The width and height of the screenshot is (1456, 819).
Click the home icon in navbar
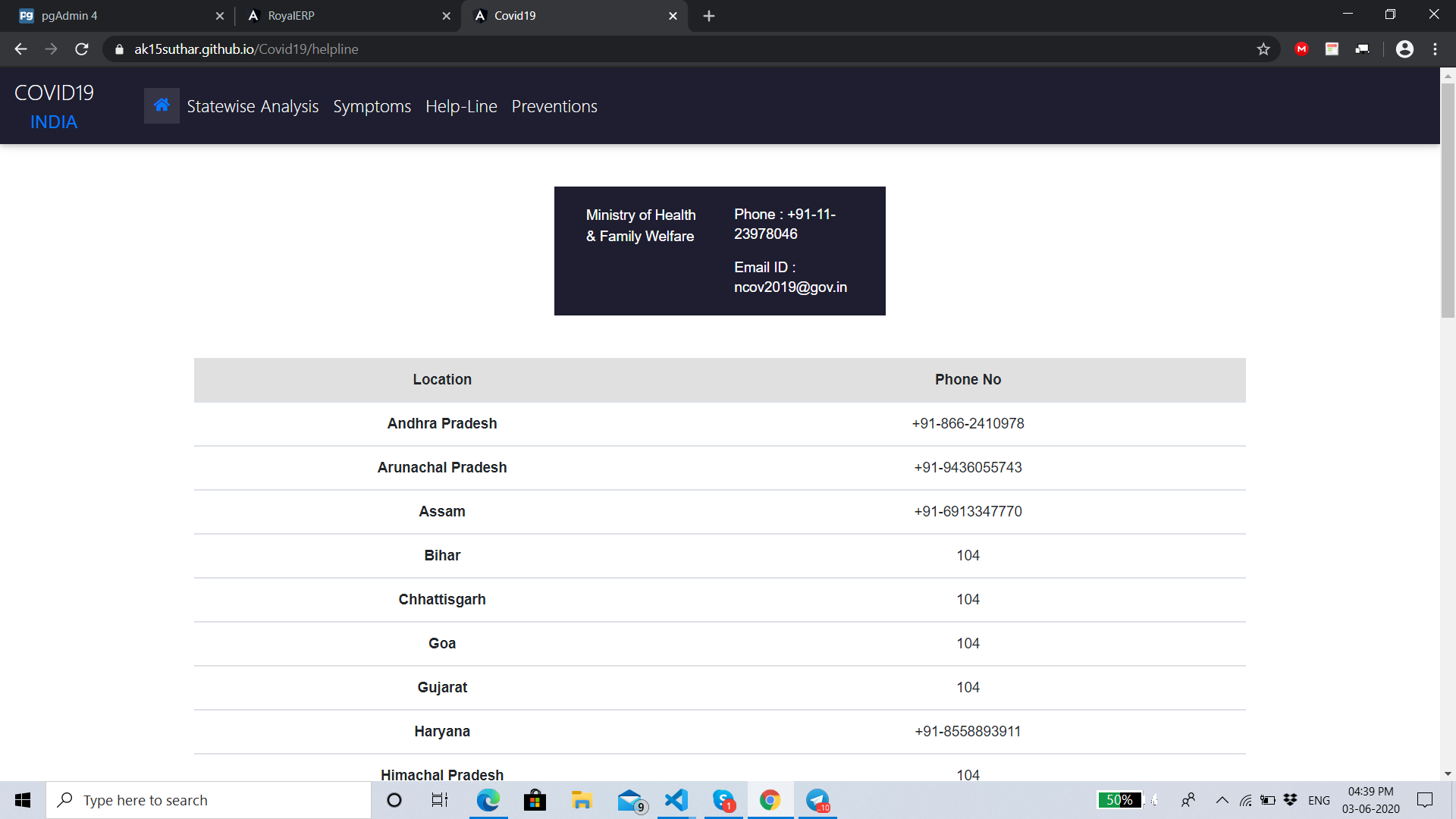point(162,105)
